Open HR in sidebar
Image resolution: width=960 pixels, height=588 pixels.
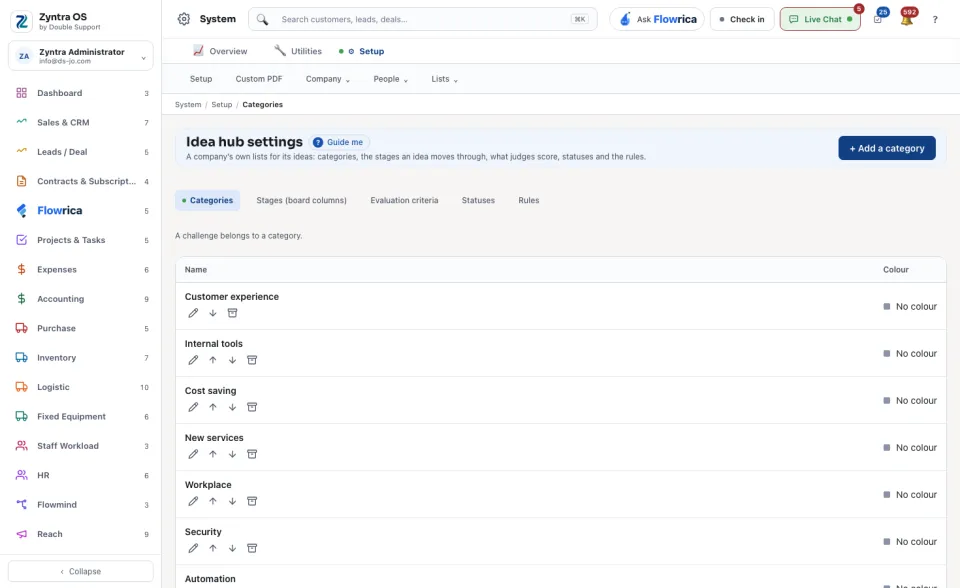point(81,475)
